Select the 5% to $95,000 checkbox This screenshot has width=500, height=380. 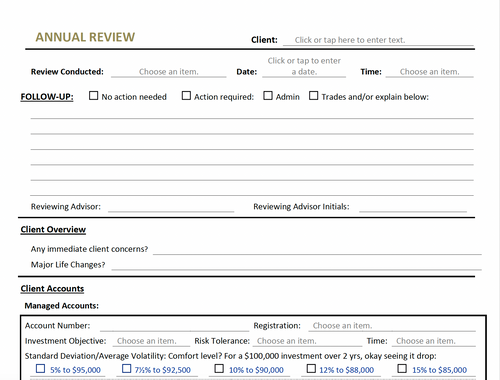click(x=40, y=369)
